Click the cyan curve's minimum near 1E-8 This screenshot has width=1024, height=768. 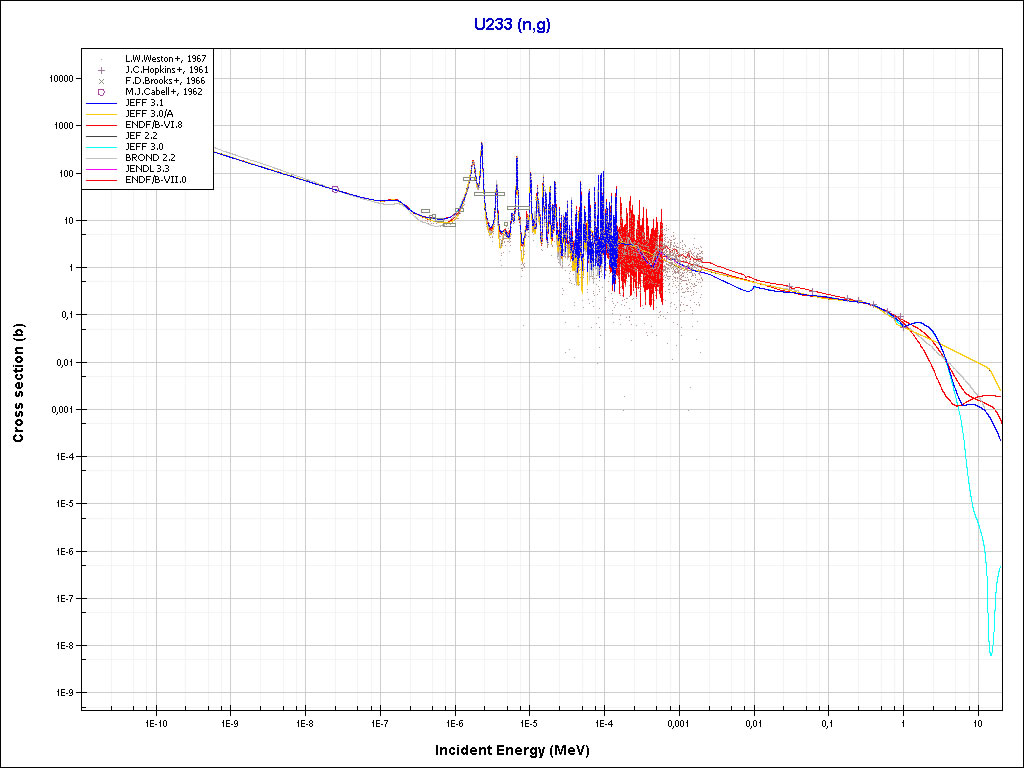click(990, 655)
